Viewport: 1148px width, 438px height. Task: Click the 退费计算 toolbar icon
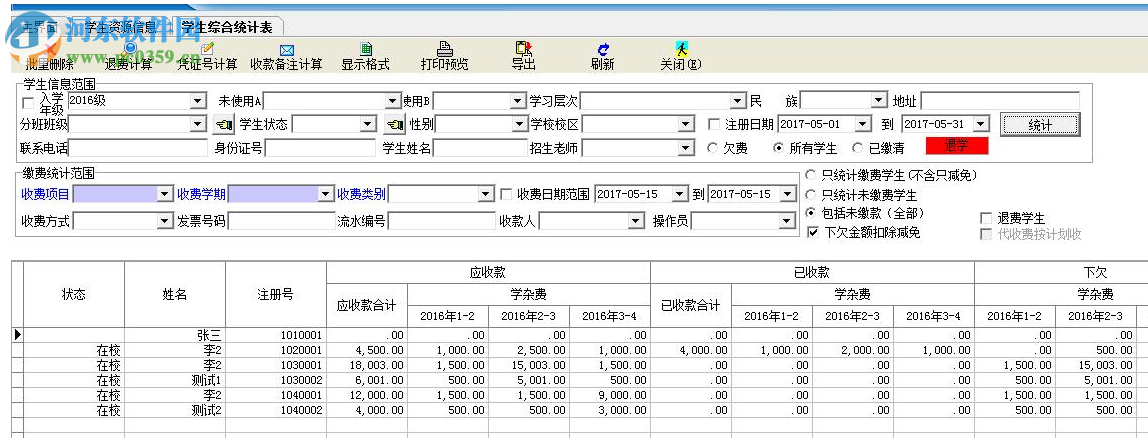pos(130,48)
